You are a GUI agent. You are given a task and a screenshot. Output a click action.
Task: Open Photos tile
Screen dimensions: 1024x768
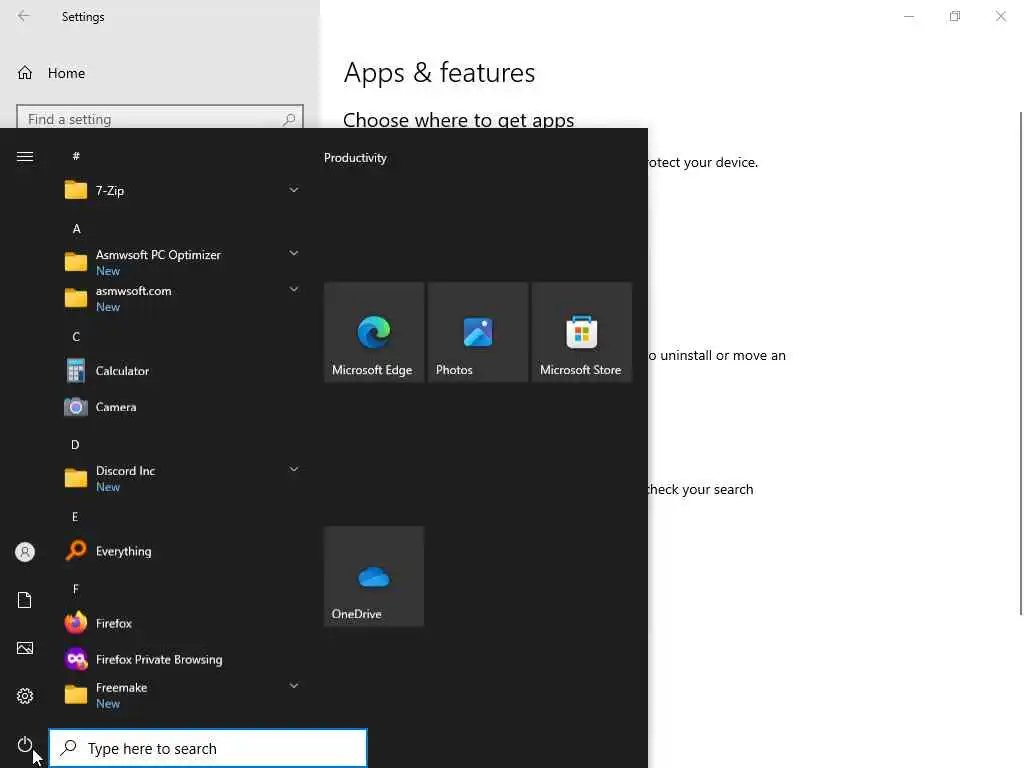477,332
